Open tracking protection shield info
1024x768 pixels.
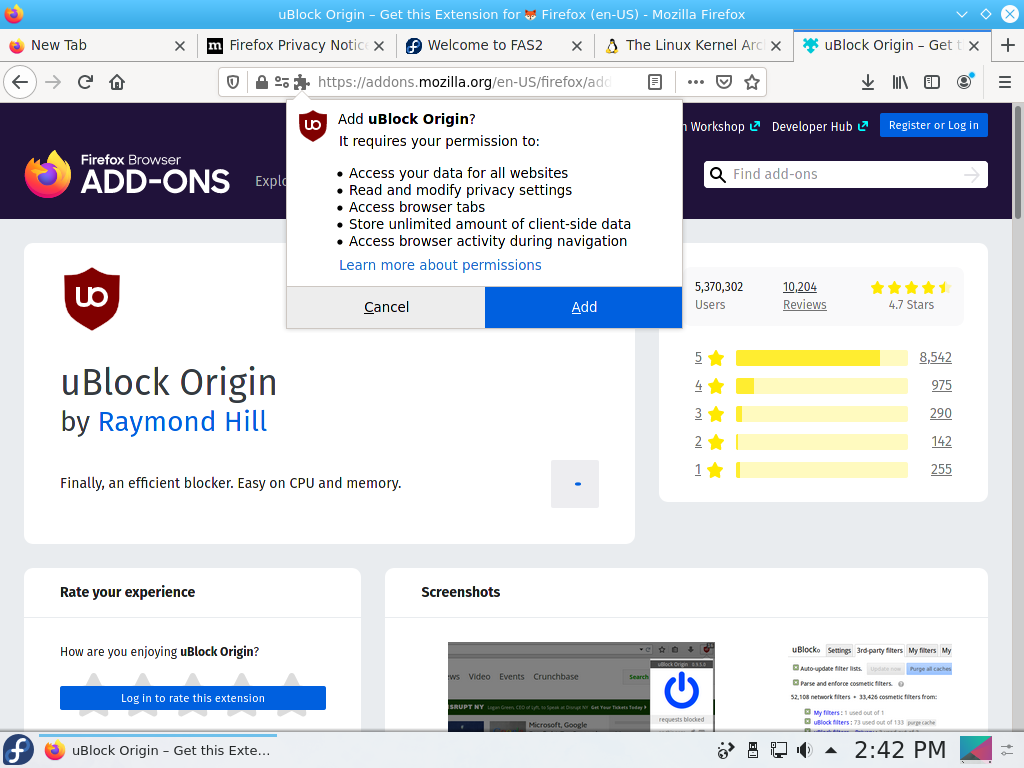(x=233, y=82)
